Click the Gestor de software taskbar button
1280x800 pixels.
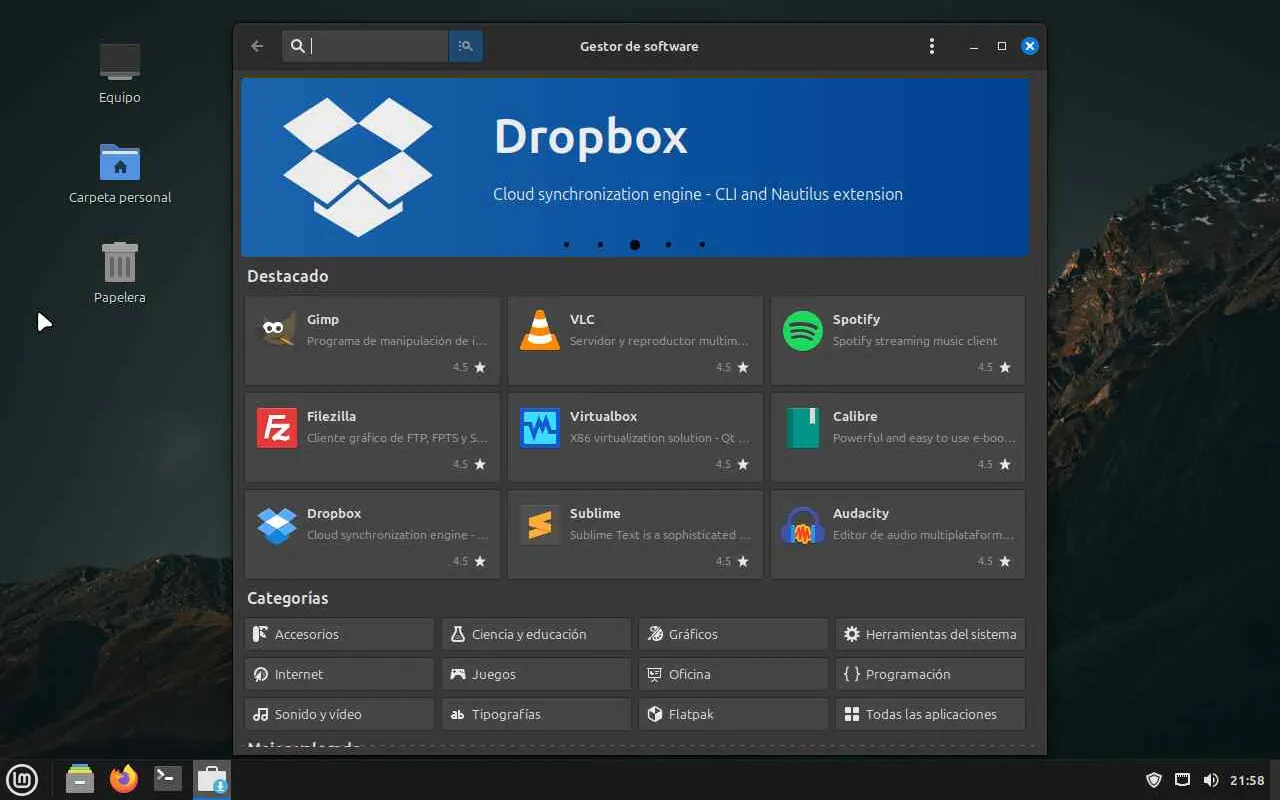pos(212,779)
